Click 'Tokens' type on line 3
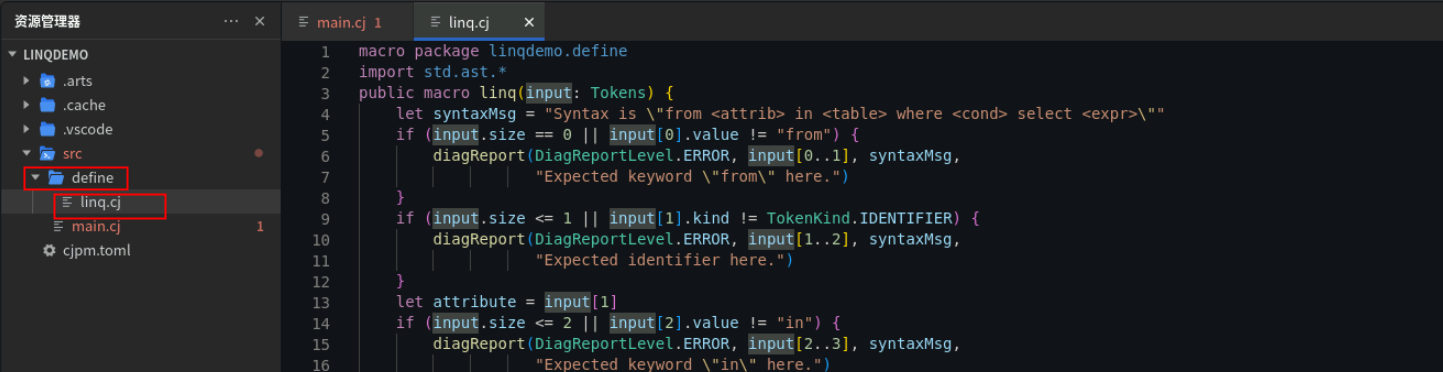The height and width of the screenshot is (372, 1443). pyautogui.click(x=617, y=93)
